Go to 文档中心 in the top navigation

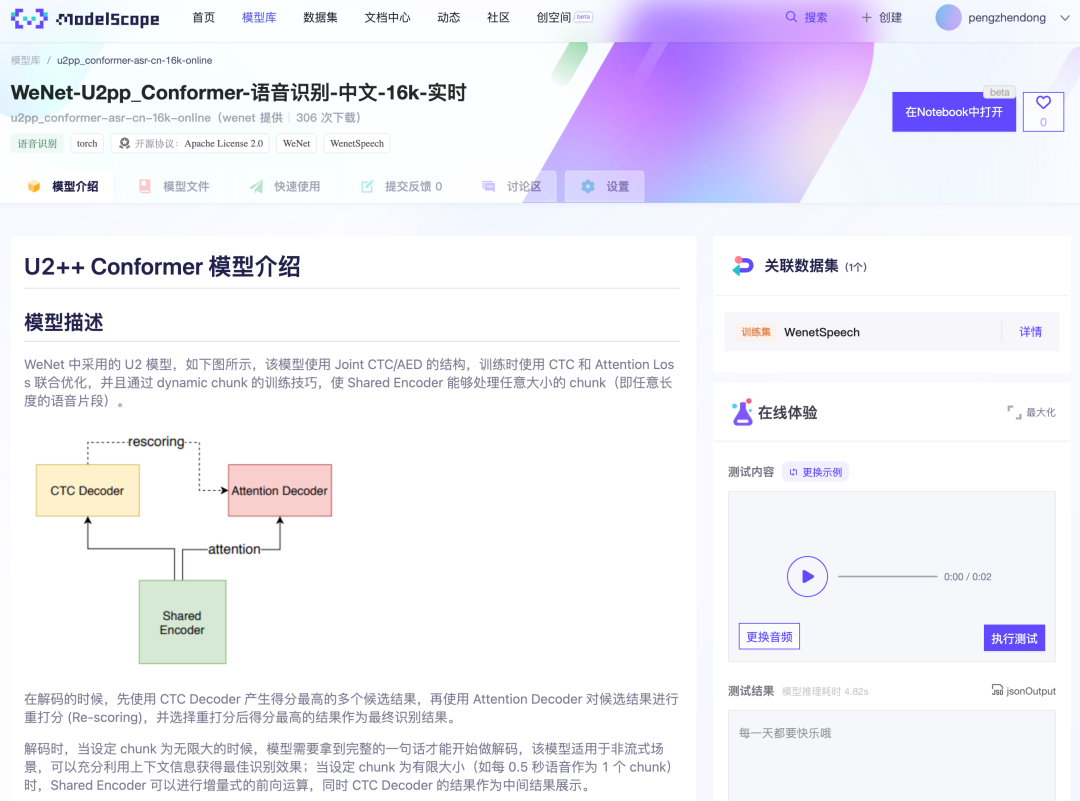[x=386, y=17]
